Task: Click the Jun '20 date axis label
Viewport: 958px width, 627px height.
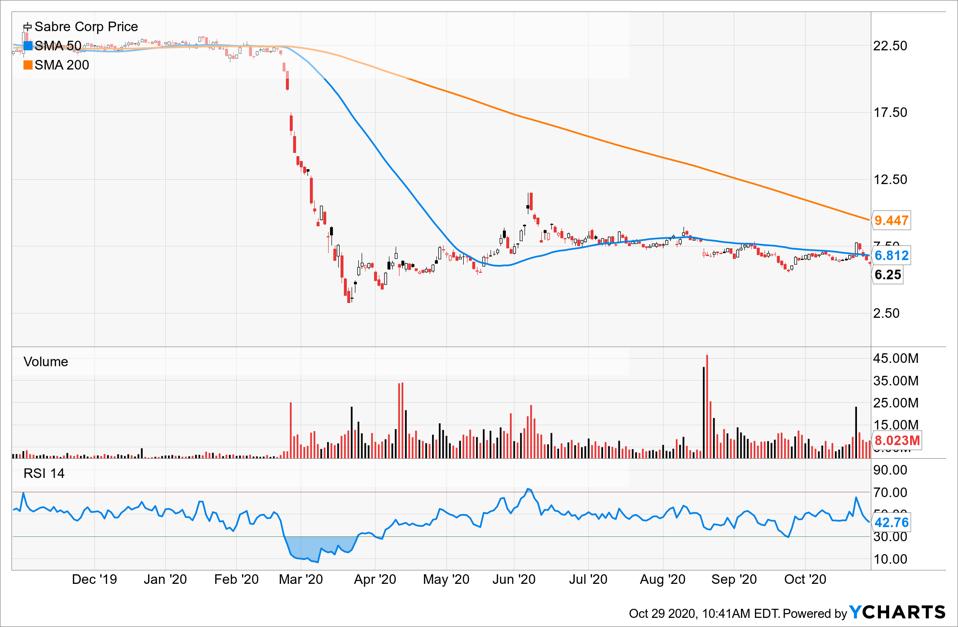Action: (x=514, y=579)
